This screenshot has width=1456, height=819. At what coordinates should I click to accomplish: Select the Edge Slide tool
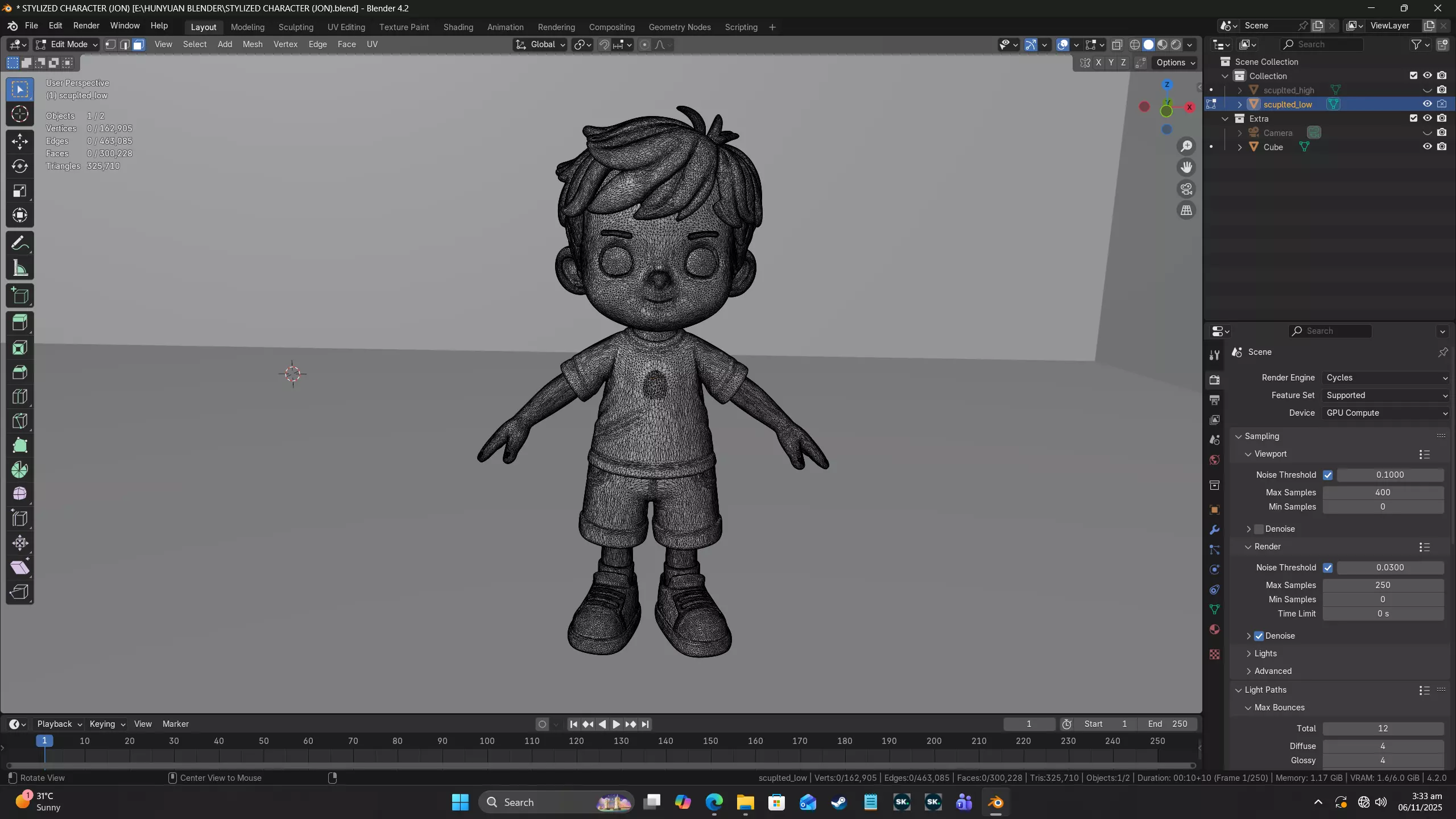pos(20,519)
